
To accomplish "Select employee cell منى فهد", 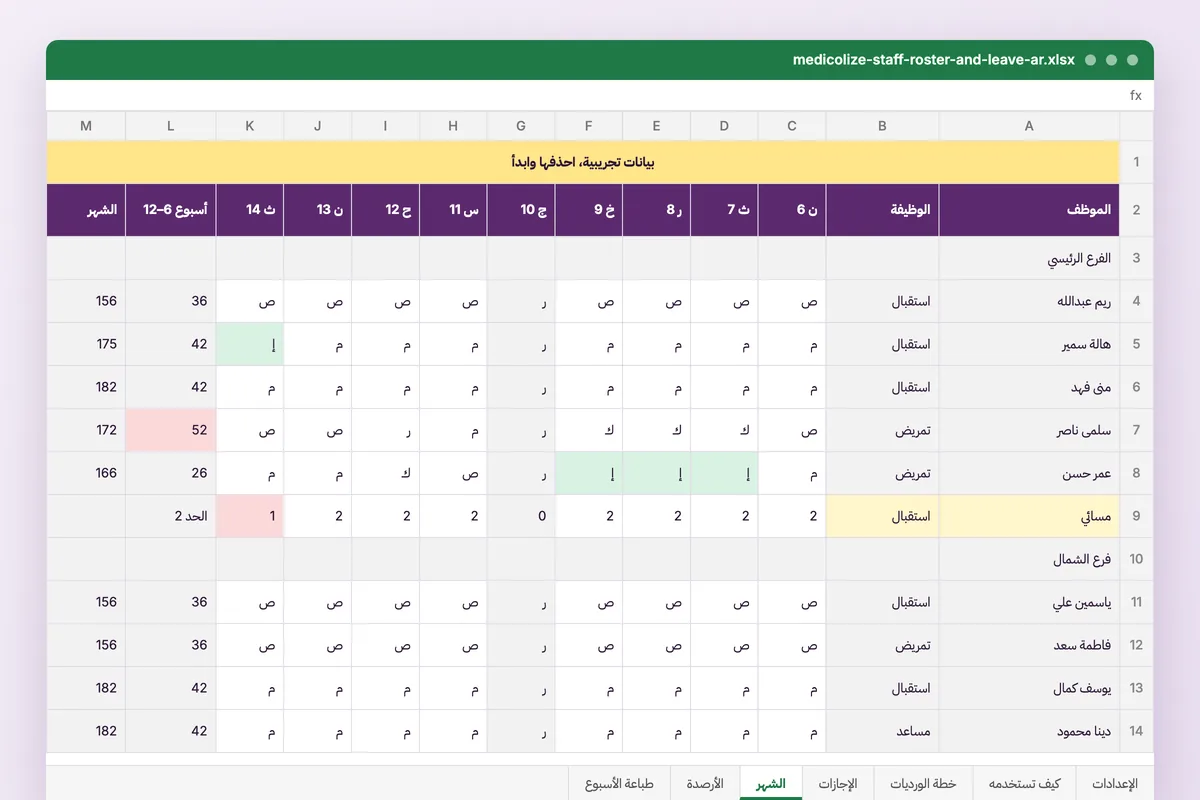I will (x=1029, y=387).
